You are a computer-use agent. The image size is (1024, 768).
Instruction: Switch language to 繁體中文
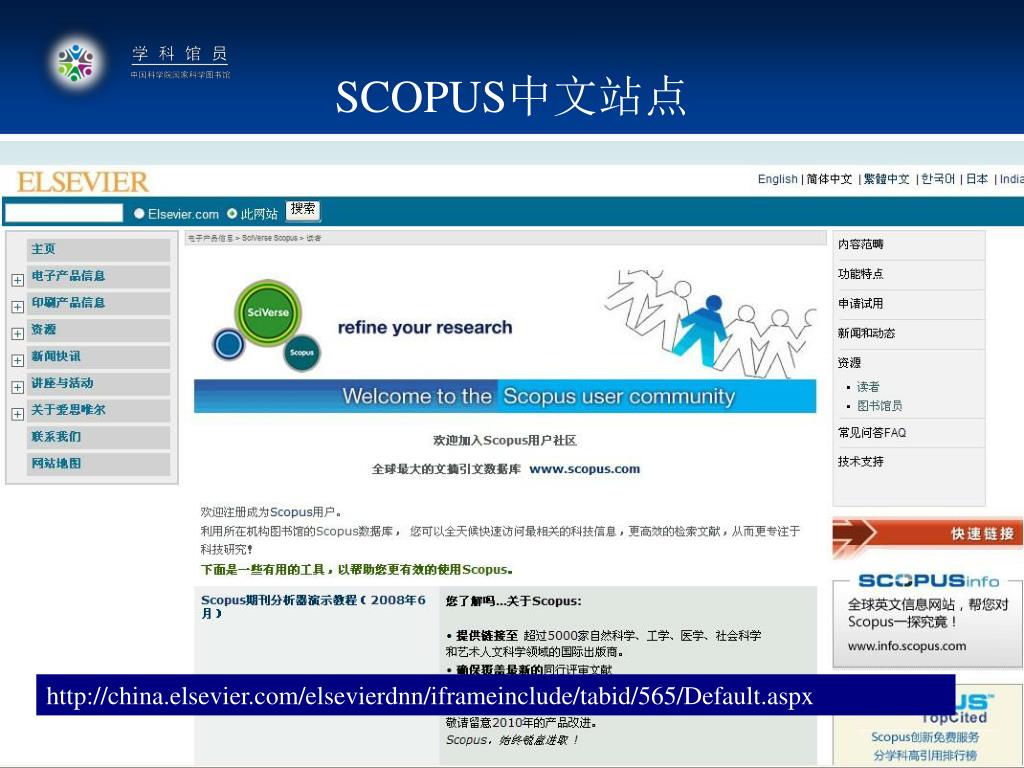[886, 179]
